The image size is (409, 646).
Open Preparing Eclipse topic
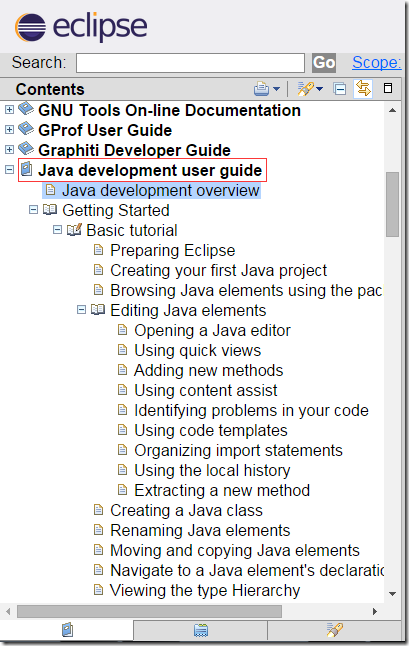[173, 250]
